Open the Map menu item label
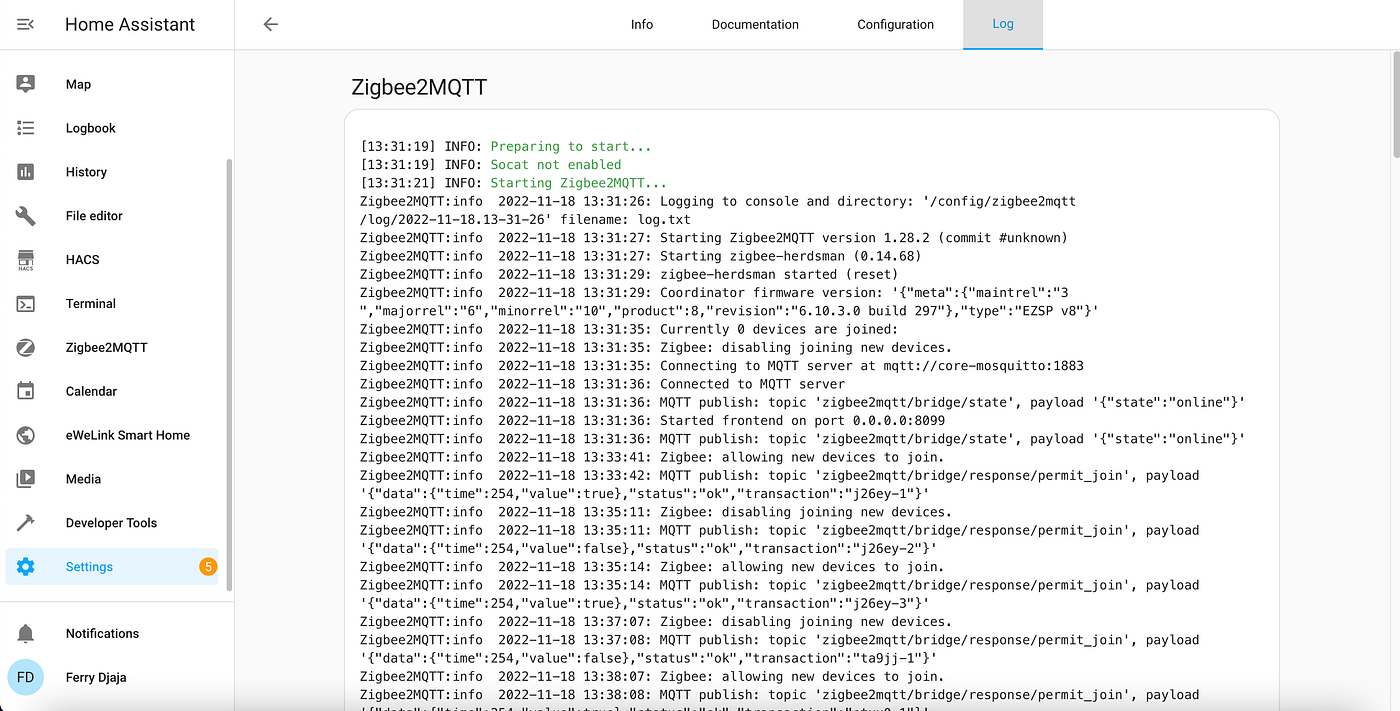This screenshot has width=1400, height=711. click(78, 84)
